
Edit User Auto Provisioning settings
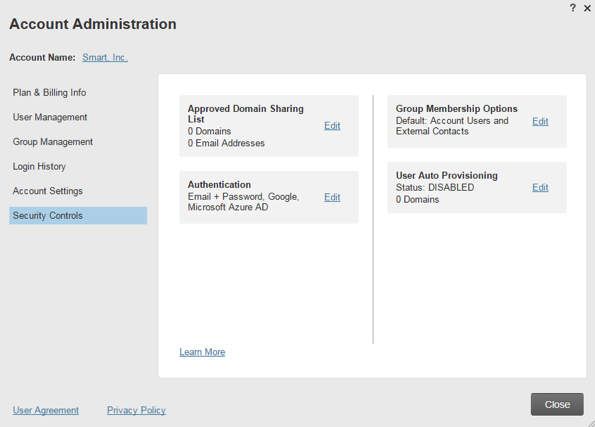(540, 188)
